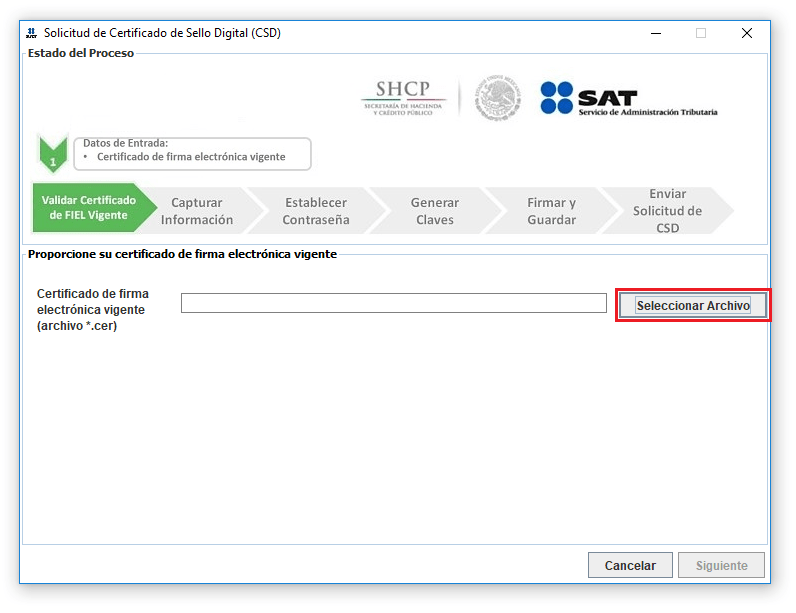The width and height of the screenshot is (796, 613).
Task: Select the Enviar Solicitud de CSD step
Action: 667,211
